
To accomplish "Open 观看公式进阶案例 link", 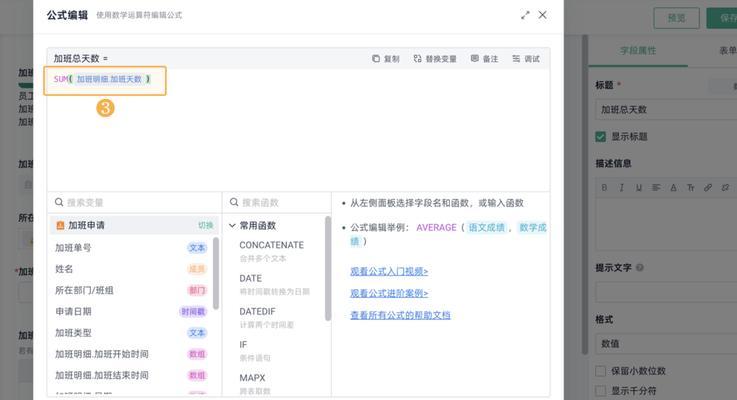I will [x=389, y=293].
